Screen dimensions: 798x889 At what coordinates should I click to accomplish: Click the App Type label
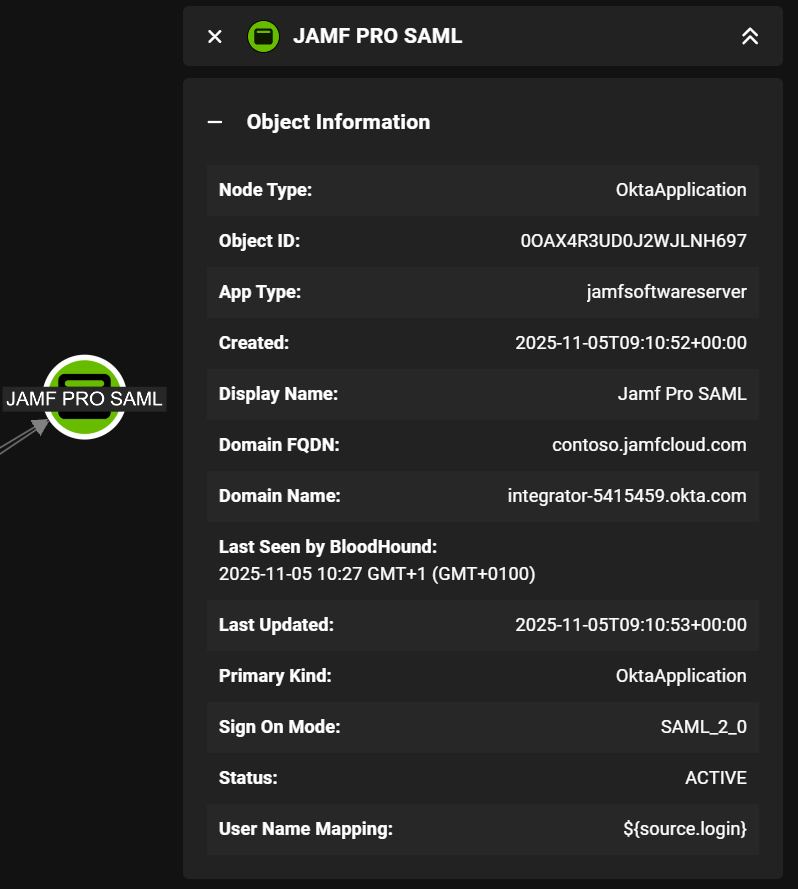260,292
